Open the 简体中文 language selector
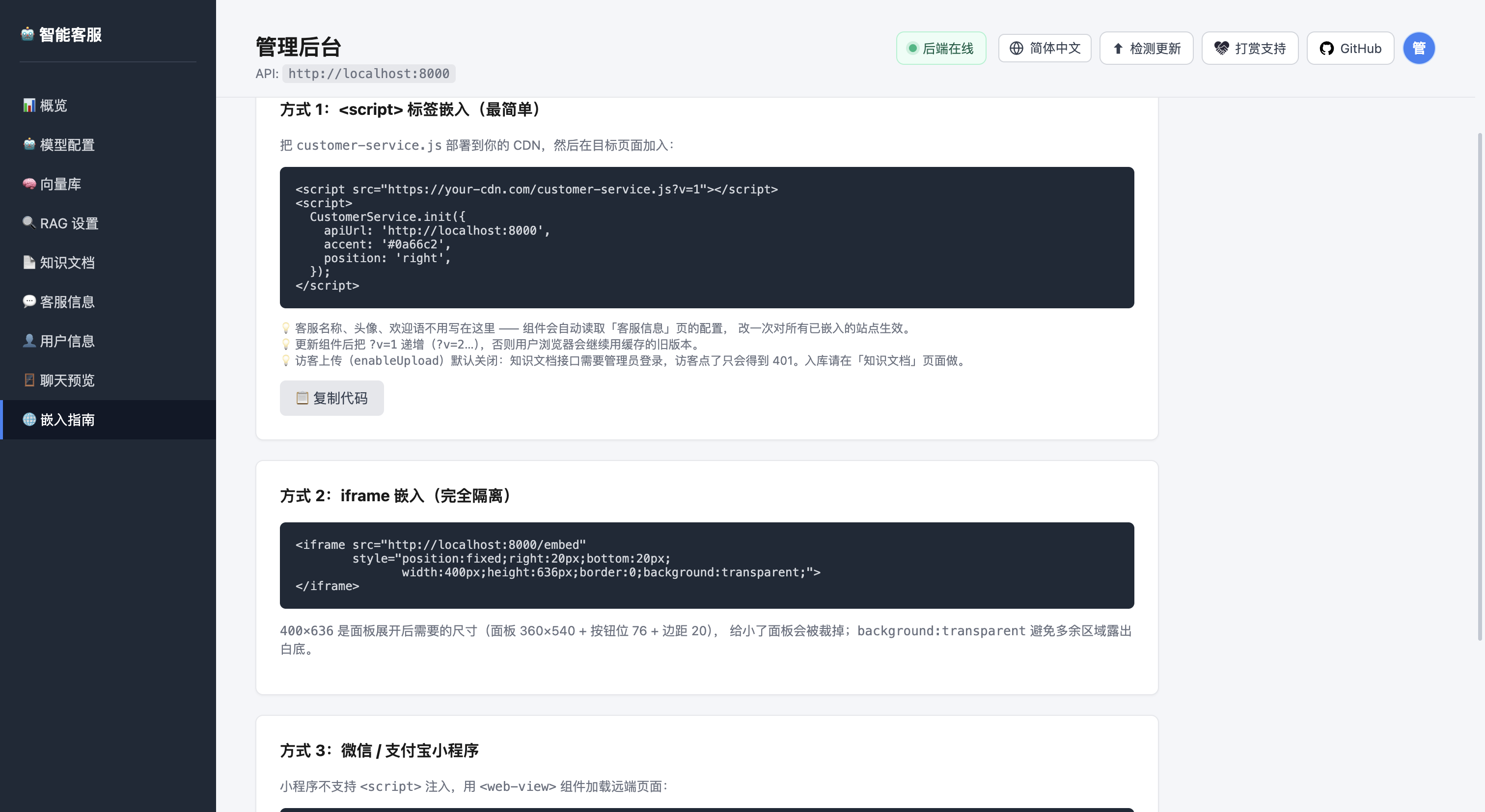Viewport: 1485px width, 812px height. click(x=1045, y=49)
